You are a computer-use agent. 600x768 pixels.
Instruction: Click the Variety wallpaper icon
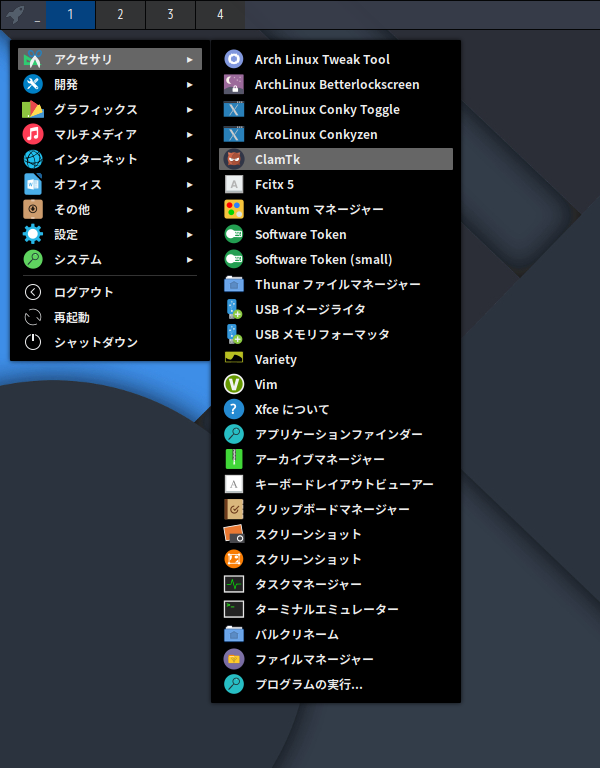234,358
